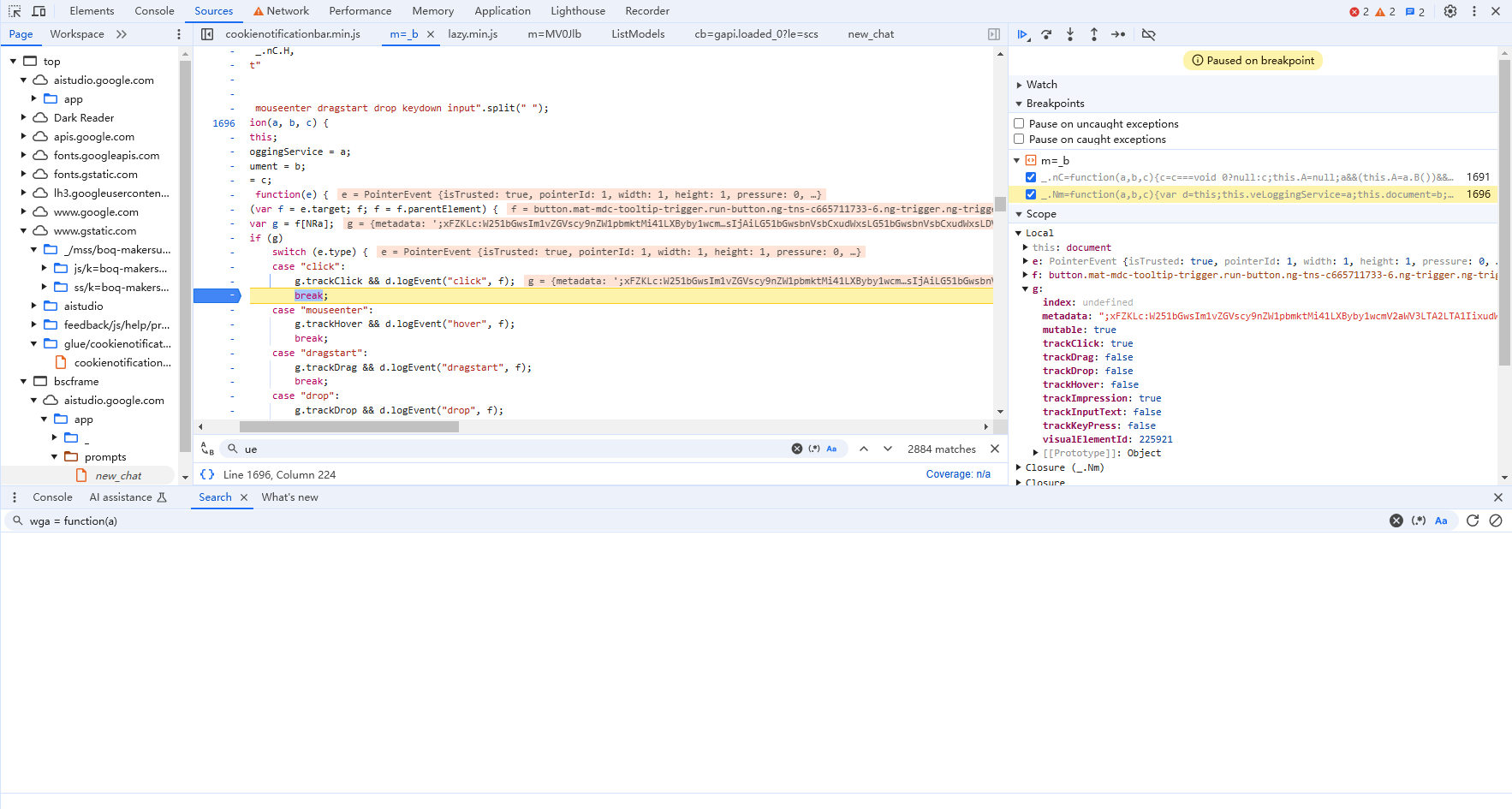Toggle the navigator sidebar icon
Image resolution: width=1512 pixels, height=809 pixels.
click(207, 34)
